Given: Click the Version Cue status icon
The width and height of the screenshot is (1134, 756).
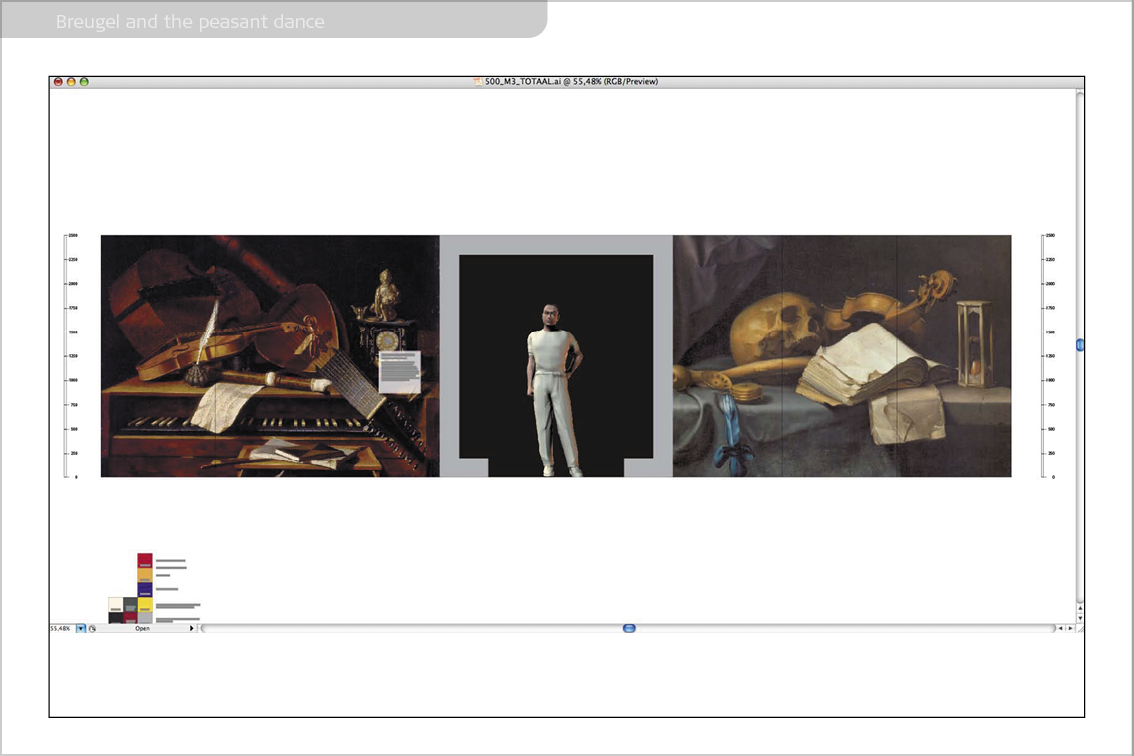Looking at the screenshot, I should coord(92,629).
